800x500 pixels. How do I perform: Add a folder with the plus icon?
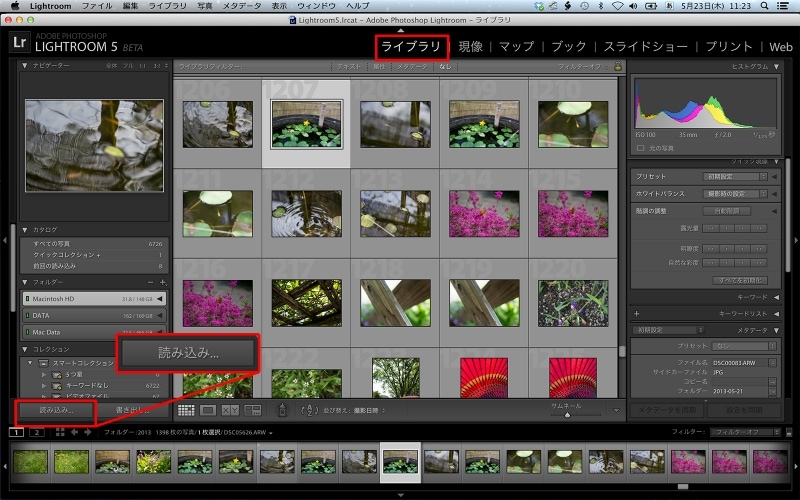tap(162, 283)
